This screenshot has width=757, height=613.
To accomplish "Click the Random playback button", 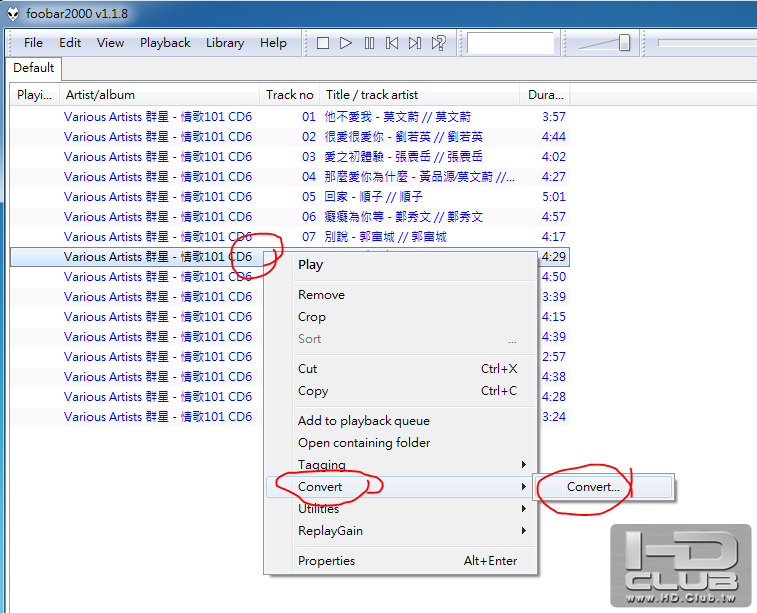I will tap(439, 43).
